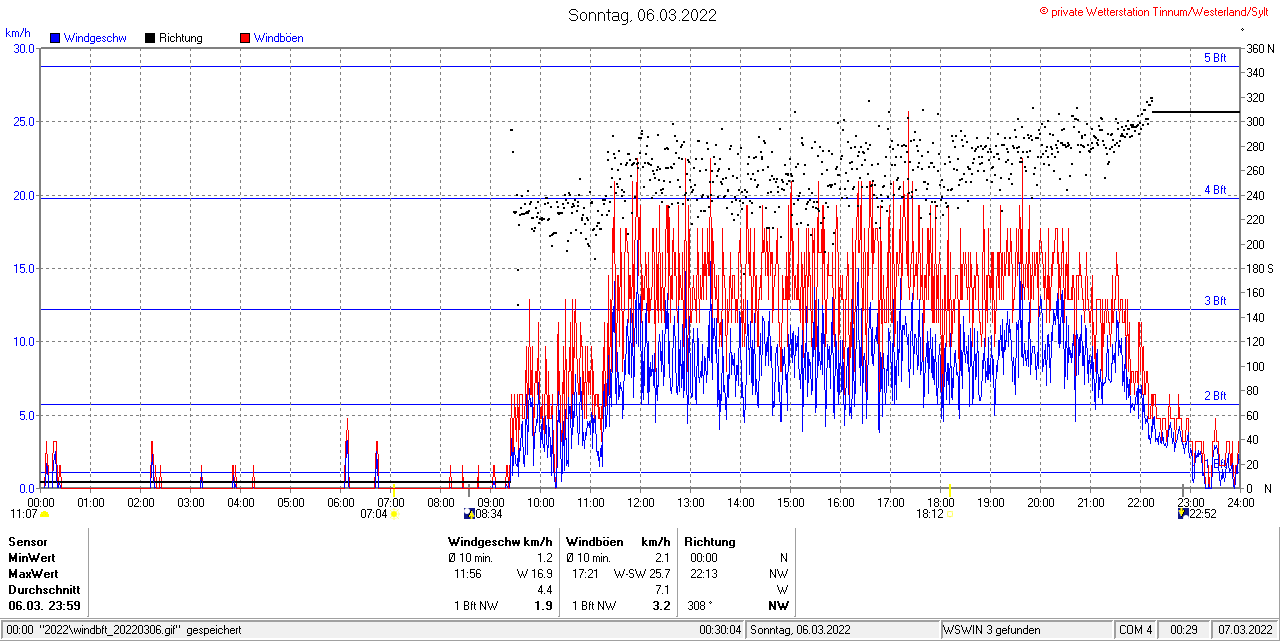Click the Sensor table header

(x=27, y=542)
